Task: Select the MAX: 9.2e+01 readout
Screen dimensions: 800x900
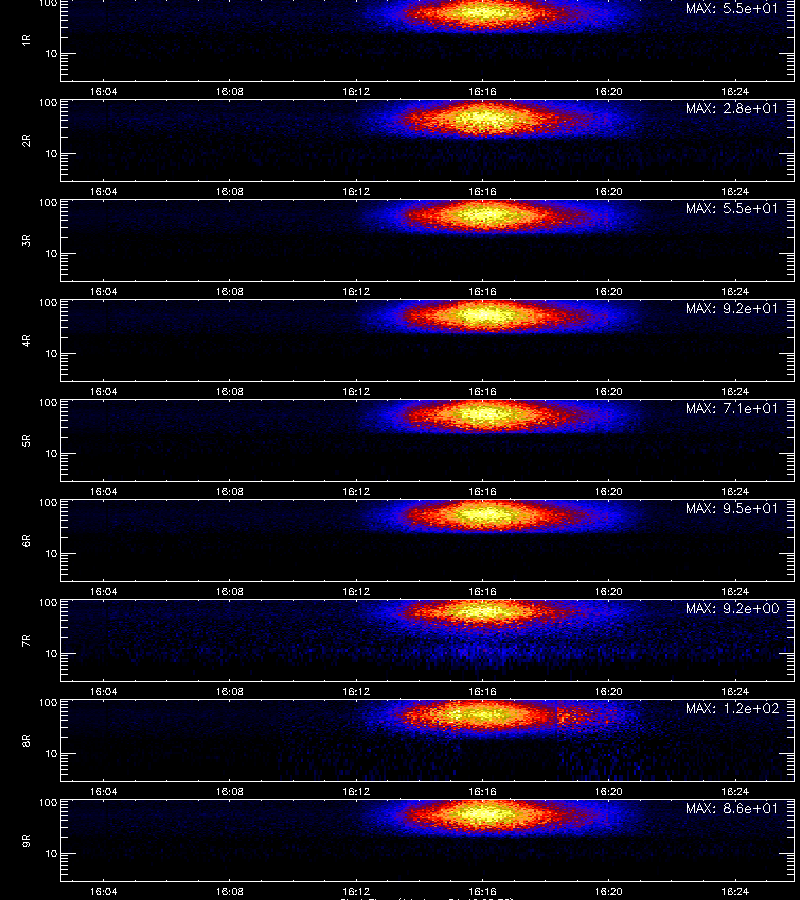Action: coord(732,308)
